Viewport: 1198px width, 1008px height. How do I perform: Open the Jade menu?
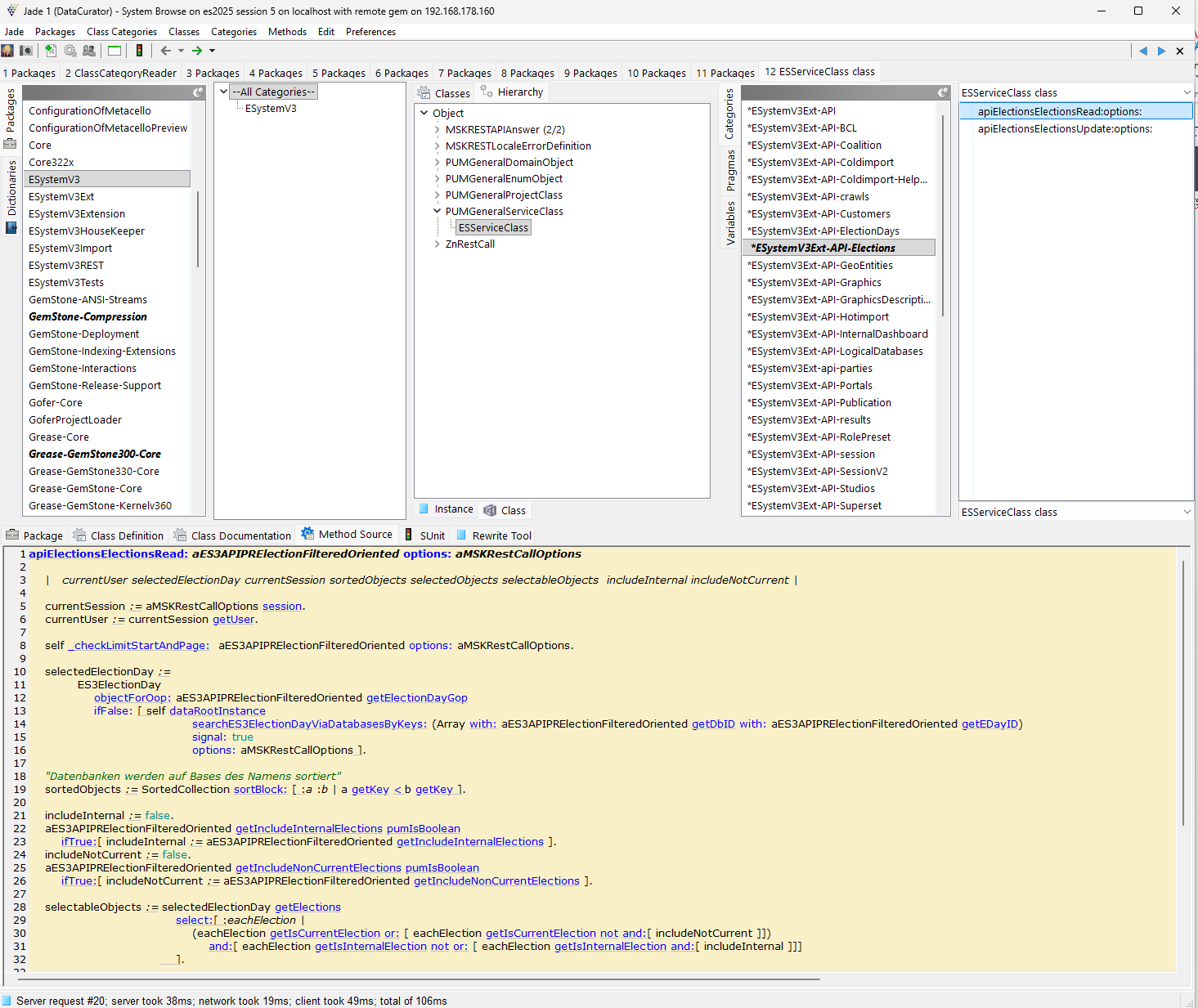15,32
